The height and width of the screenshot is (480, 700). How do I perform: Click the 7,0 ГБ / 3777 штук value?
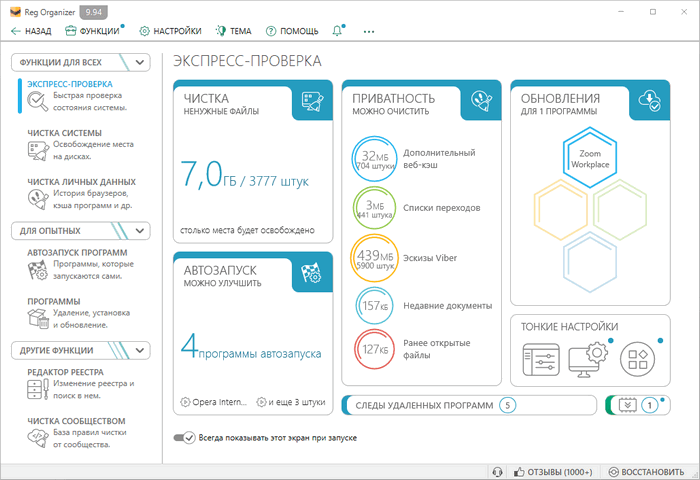click(x=244, y=175)
